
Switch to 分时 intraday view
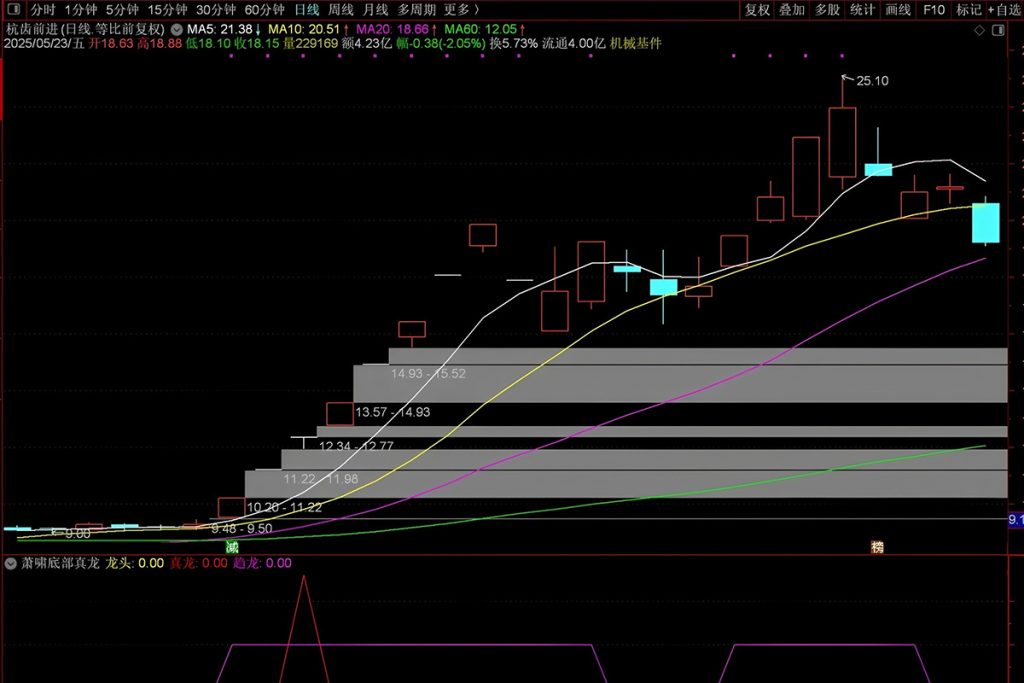[x=43, y=10]
